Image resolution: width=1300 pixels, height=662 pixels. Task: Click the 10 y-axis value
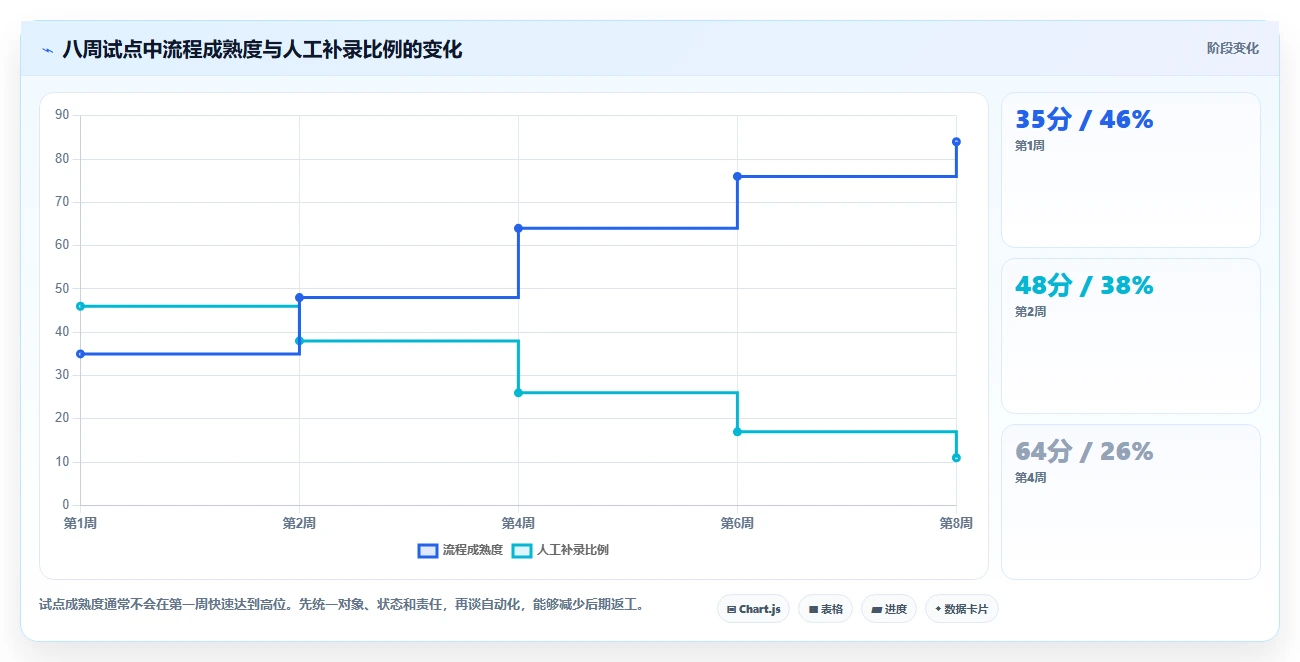coord(62,462)
